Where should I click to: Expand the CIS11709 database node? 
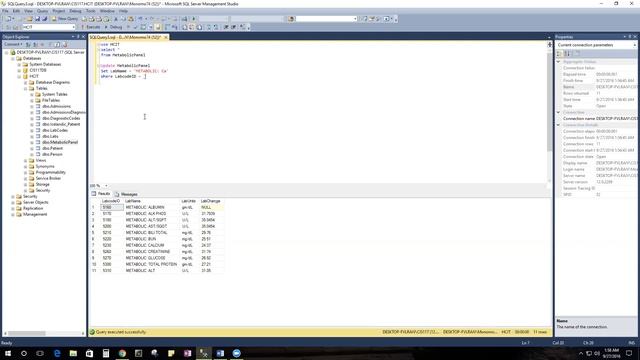(x=19, y=70)
